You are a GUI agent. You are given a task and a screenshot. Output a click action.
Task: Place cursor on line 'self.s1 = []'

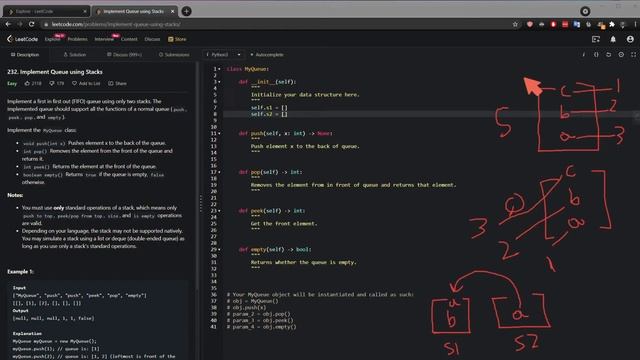269,108
